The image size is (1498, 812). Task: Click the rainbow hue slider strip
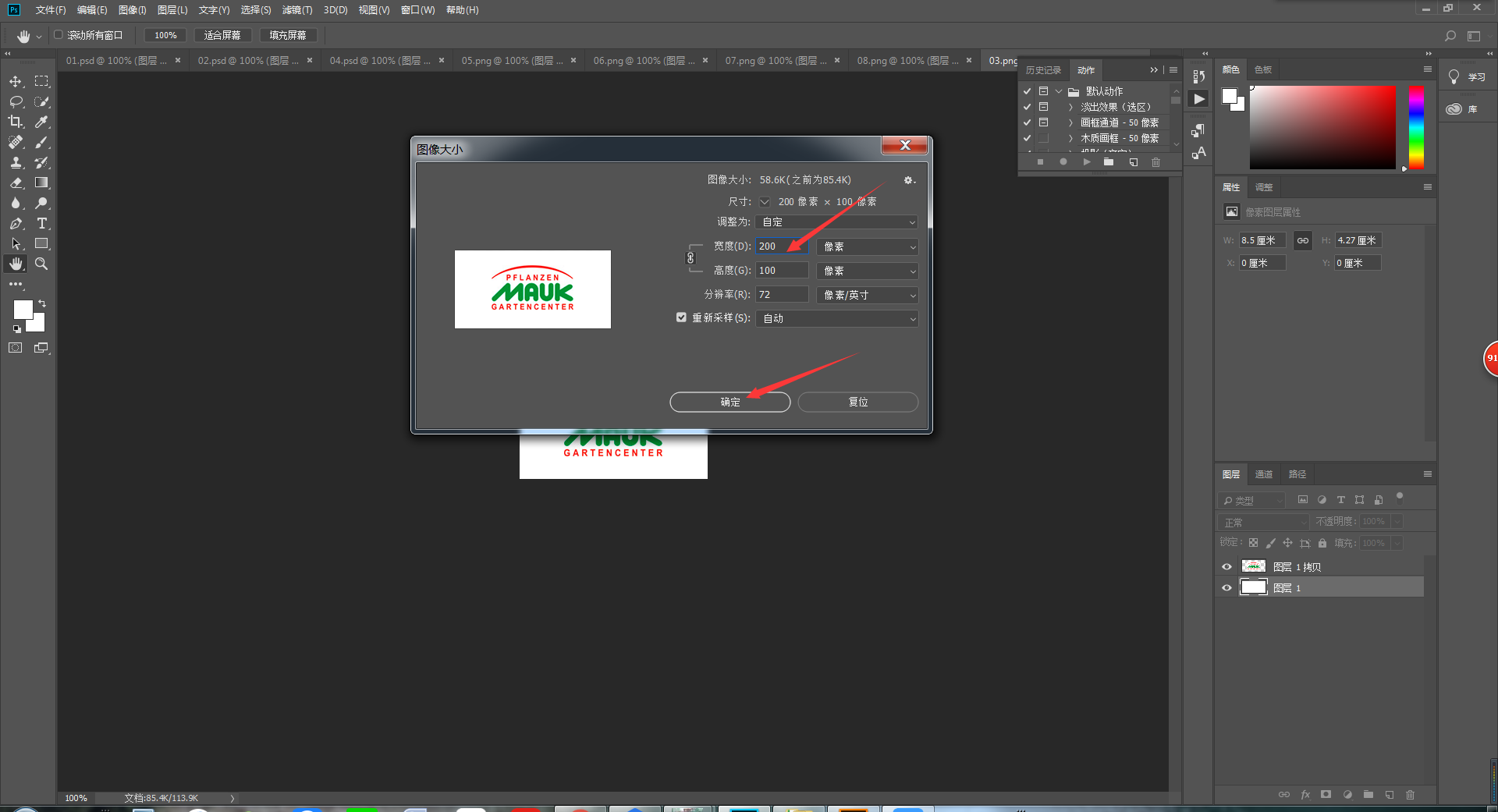point(1416,127)
